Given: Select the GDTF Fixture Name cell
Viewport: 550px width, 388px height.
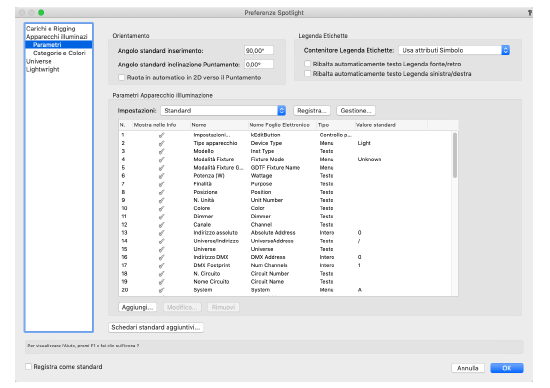Looking at the screenshot, I should point(275,168).
